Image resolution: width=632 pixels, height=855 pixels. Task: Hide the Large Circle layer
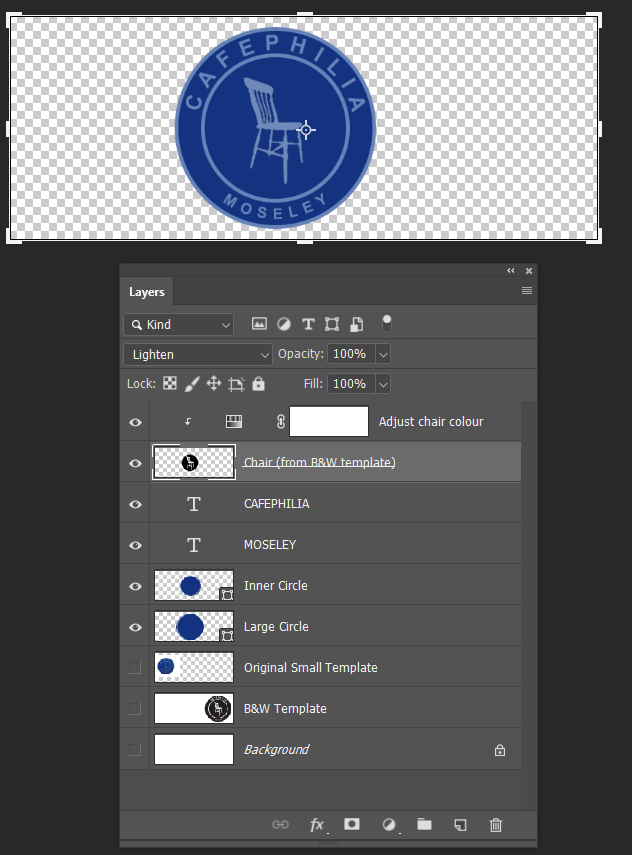pos(135,627)
